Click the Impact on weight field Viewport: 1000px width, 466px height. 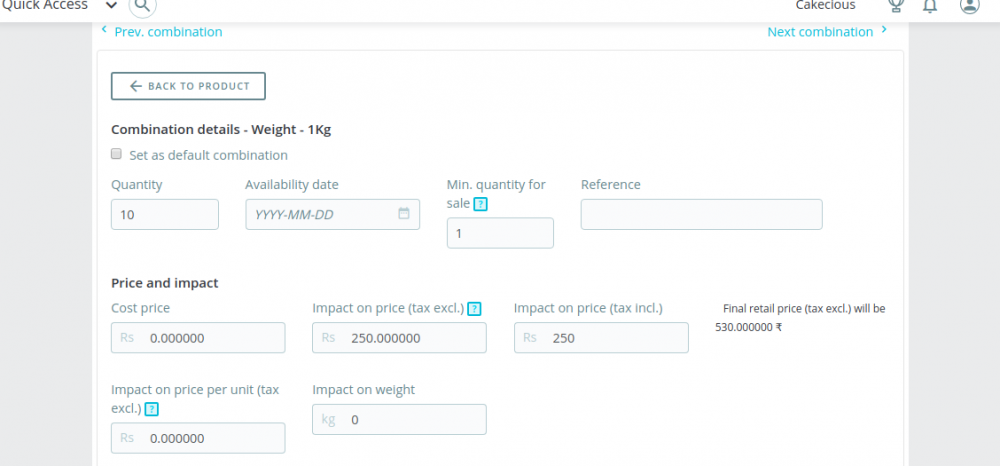click(399, 420)
